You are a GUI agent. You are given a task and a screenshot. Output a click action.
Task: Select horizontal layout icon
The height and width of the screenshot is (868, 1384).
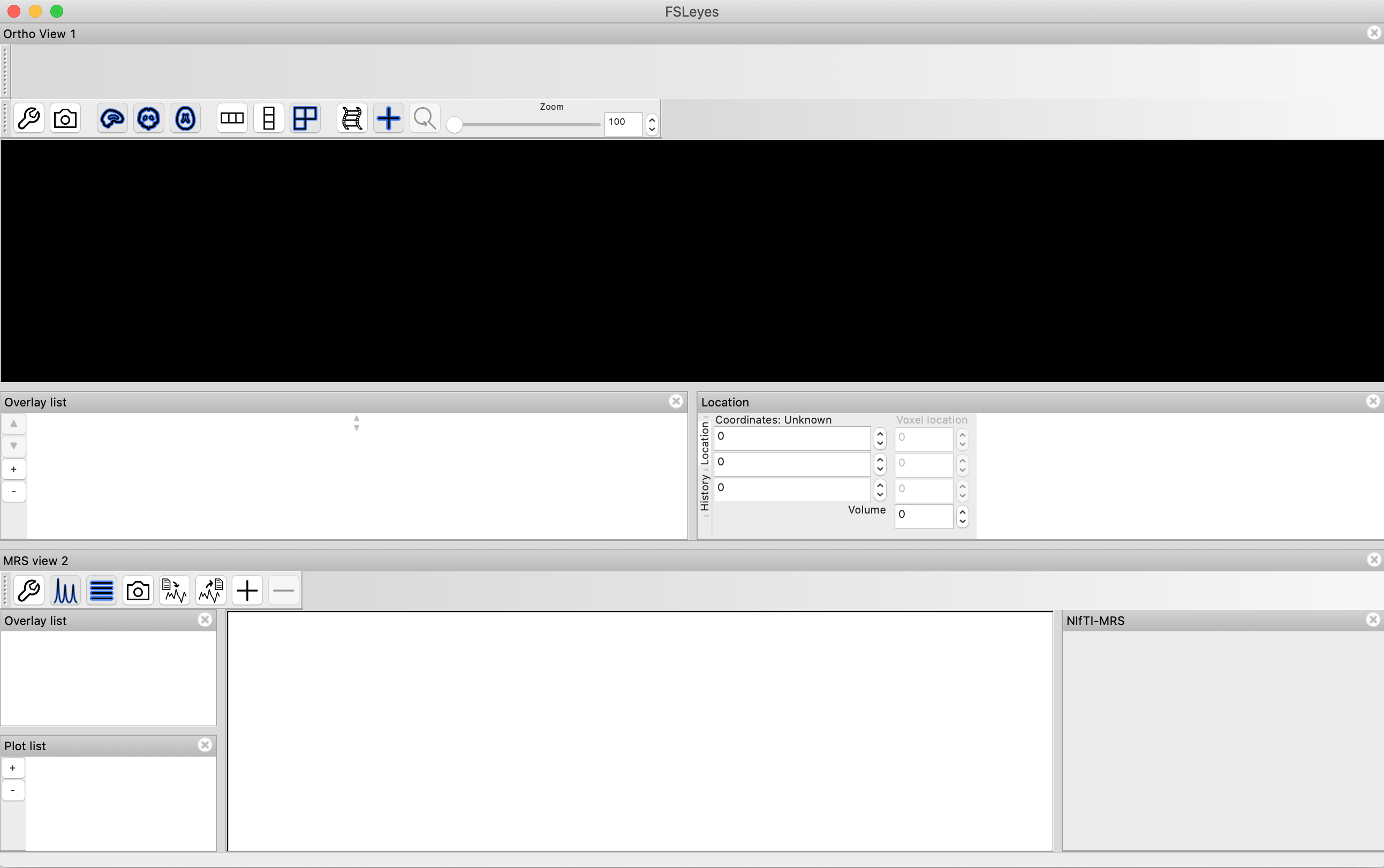coord(232,119)
